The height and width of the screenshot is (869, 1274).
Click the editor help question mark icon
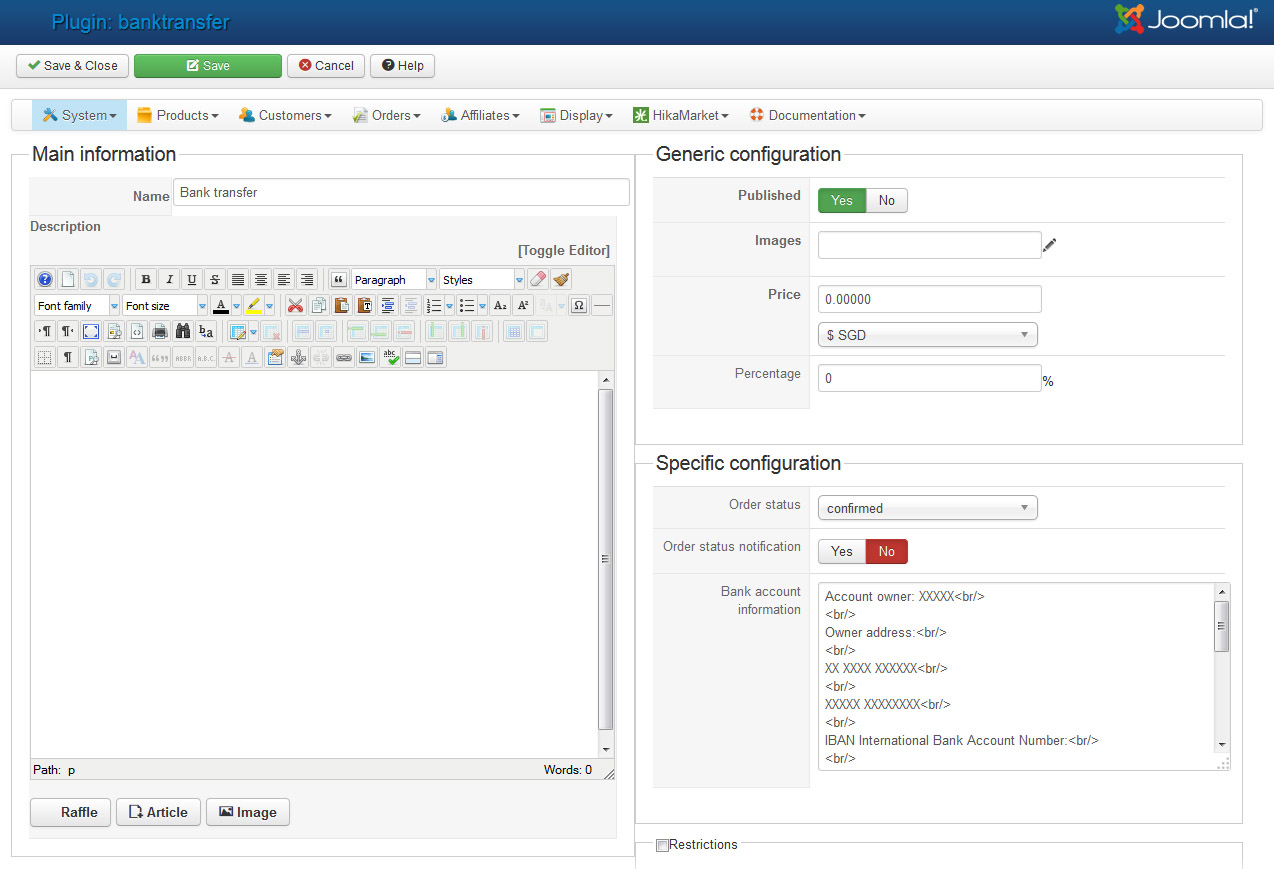(x=45, y=280)
